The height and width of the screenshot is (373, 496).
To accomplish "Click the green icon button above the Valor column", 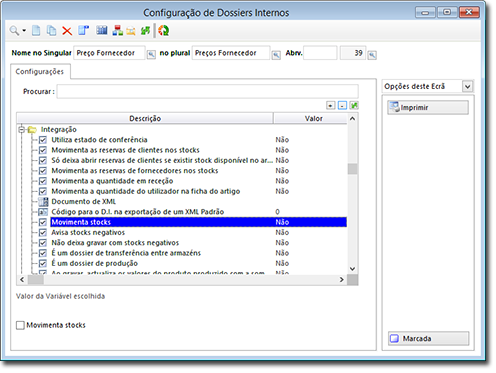I will [x=354, y=106].
